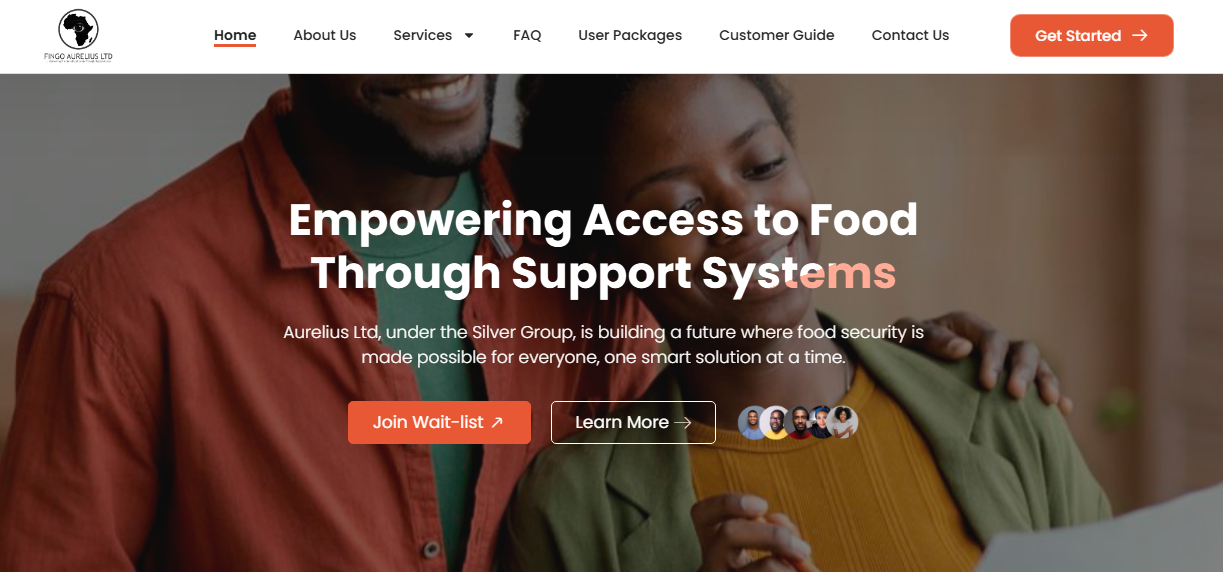Click the Learn More button
Image resolution: width=1223 pixels, height=572 pixels.
pos(633,422)
